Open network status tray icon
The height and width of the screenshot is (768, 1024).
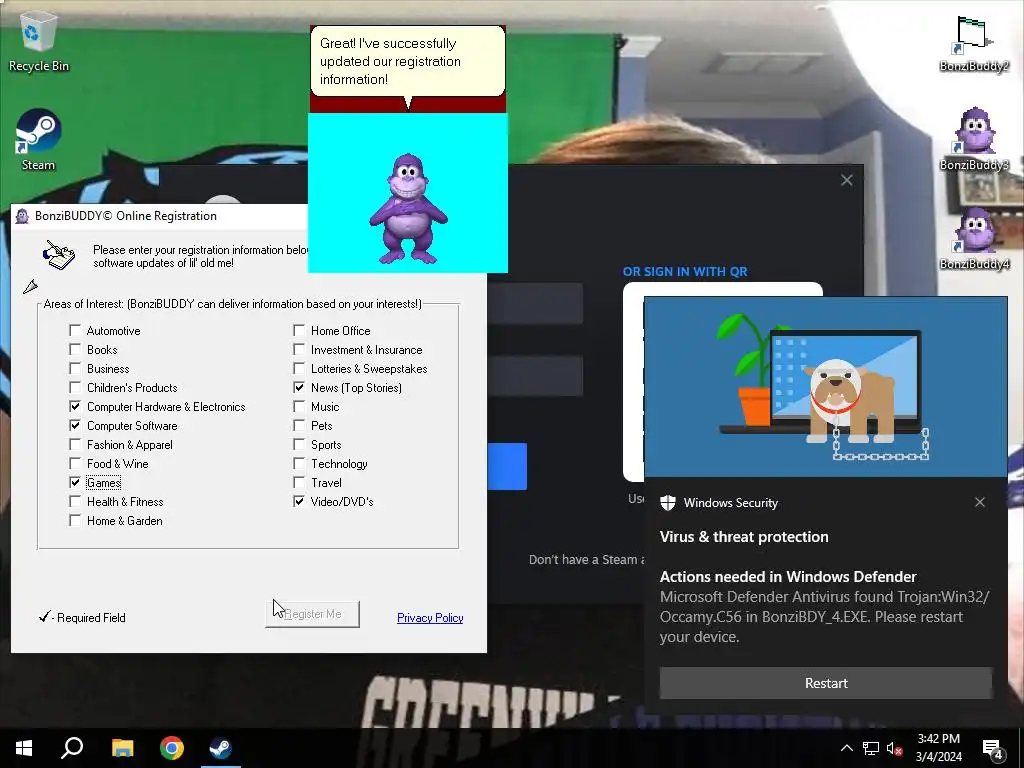(871, 748)
